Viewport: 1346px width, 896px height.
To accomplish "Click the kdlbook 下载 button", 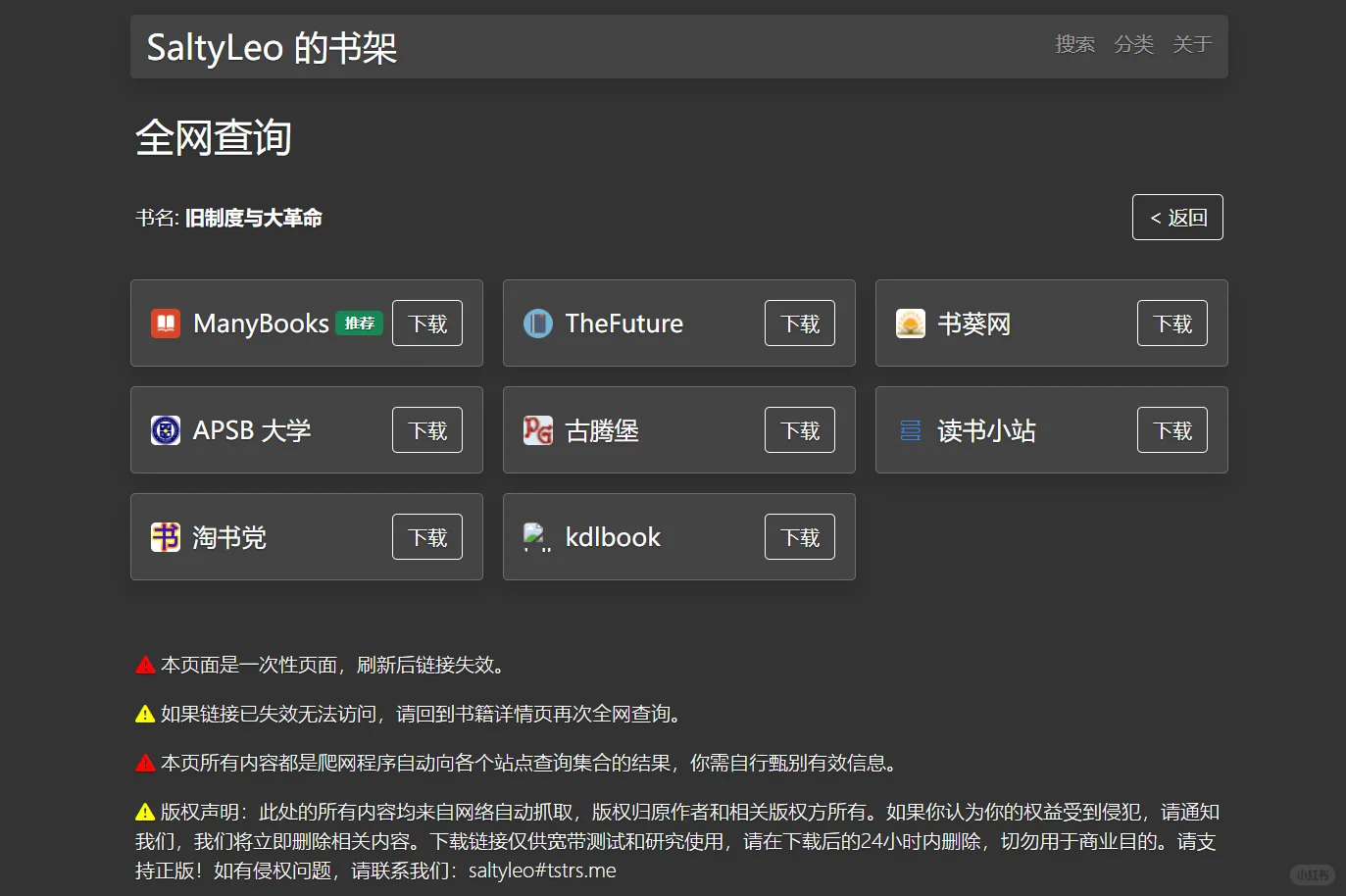I will (x=800, y=537).
